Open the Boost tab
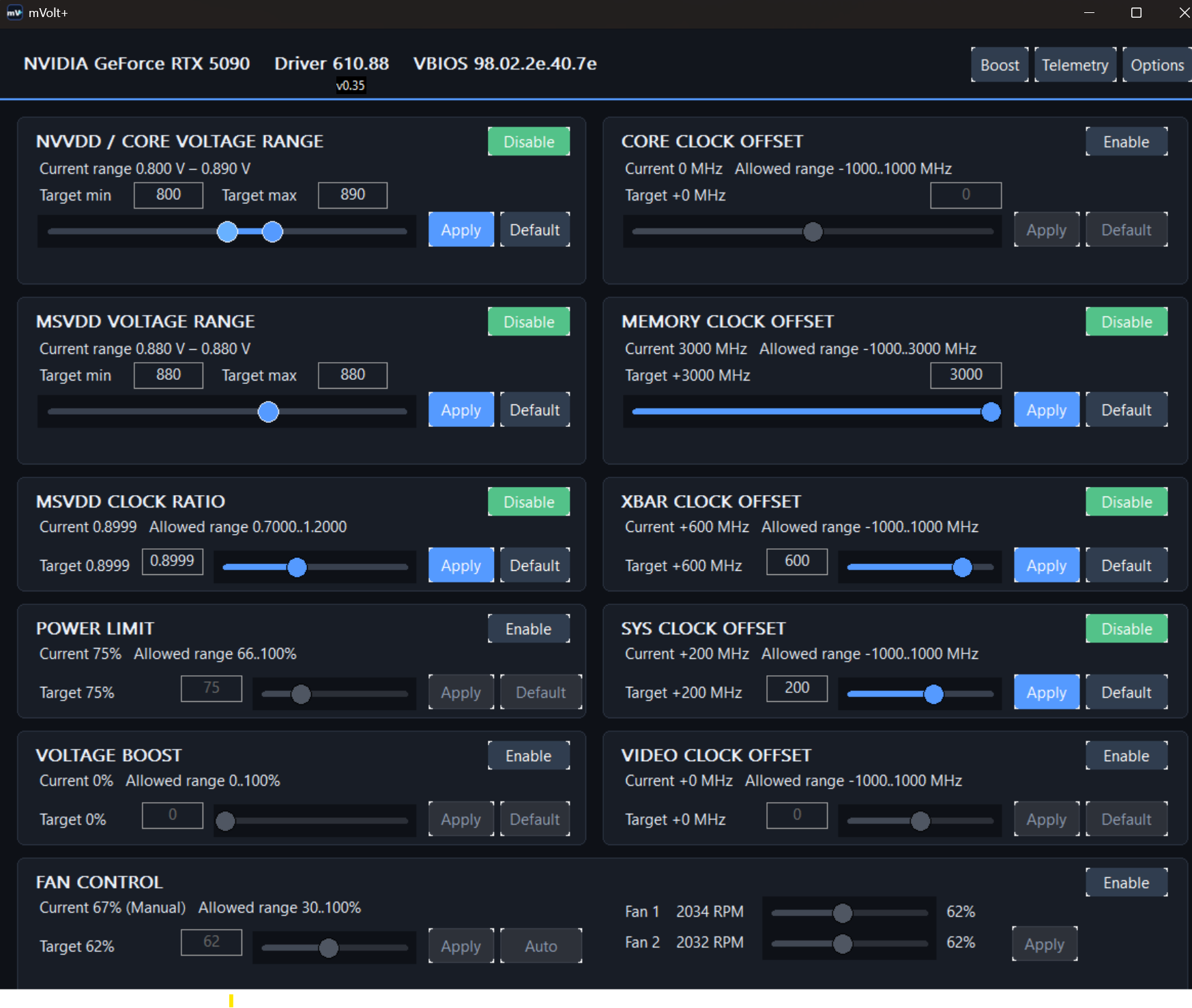 [x=1000, y=65]
